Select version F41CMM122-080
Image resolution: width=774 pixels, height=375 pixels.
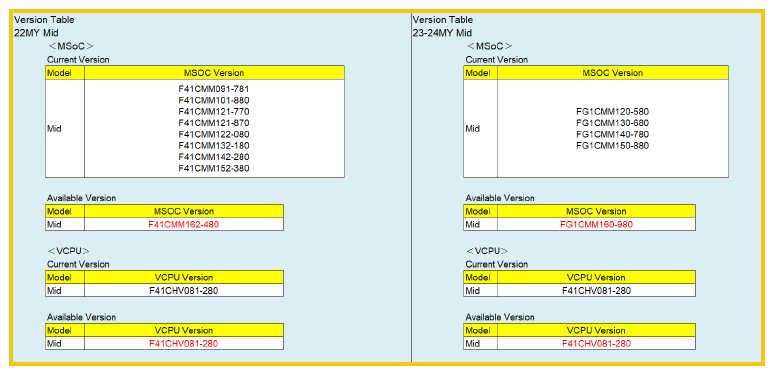tap(214, 134)
